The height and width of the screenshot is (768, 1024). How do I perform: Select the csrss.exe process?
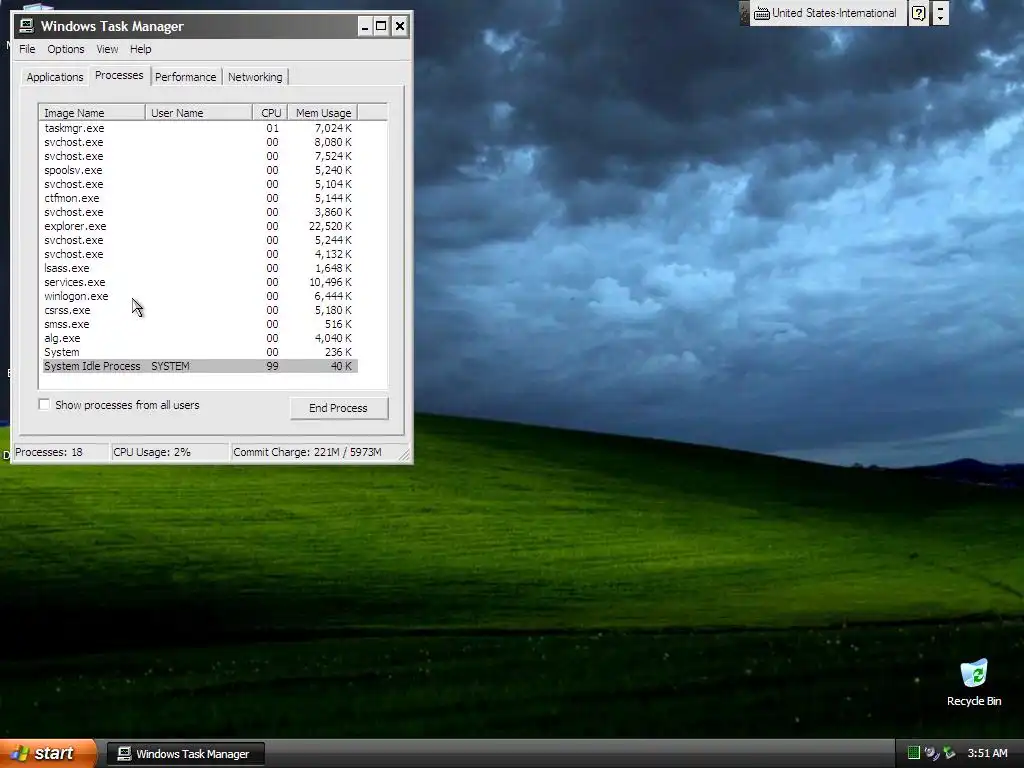click(x=199, y=310)
